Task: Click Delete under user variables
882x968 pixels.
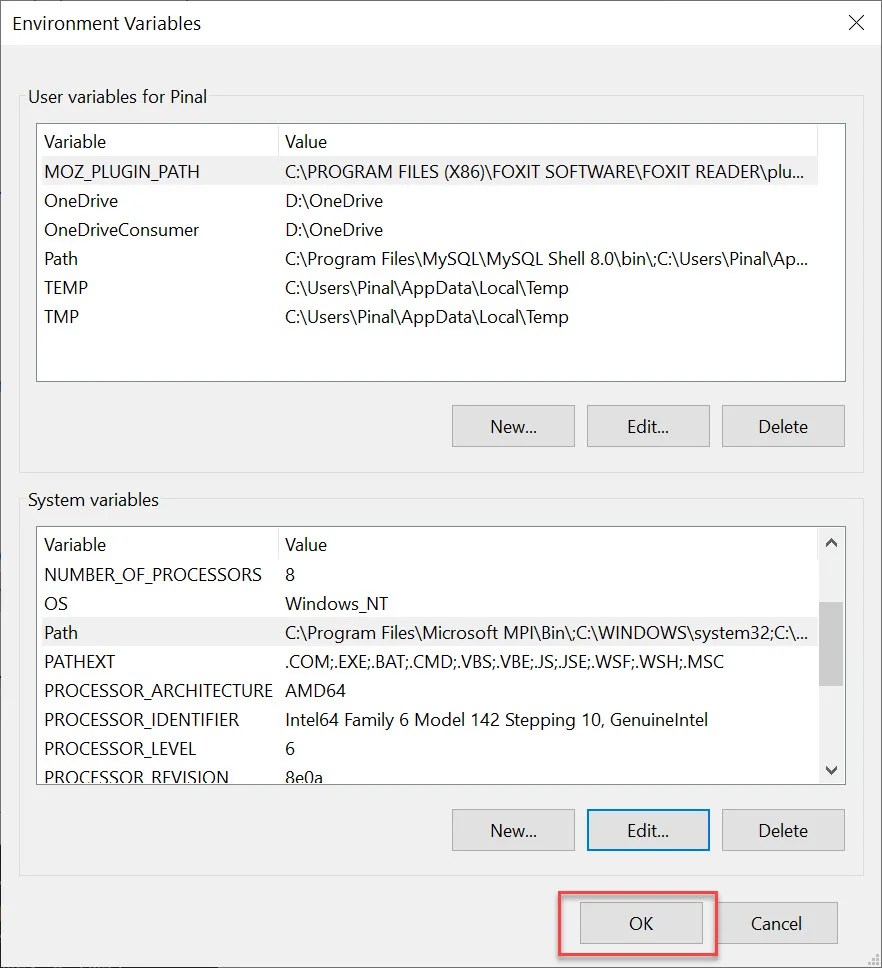Action: (x=783, y=425)
